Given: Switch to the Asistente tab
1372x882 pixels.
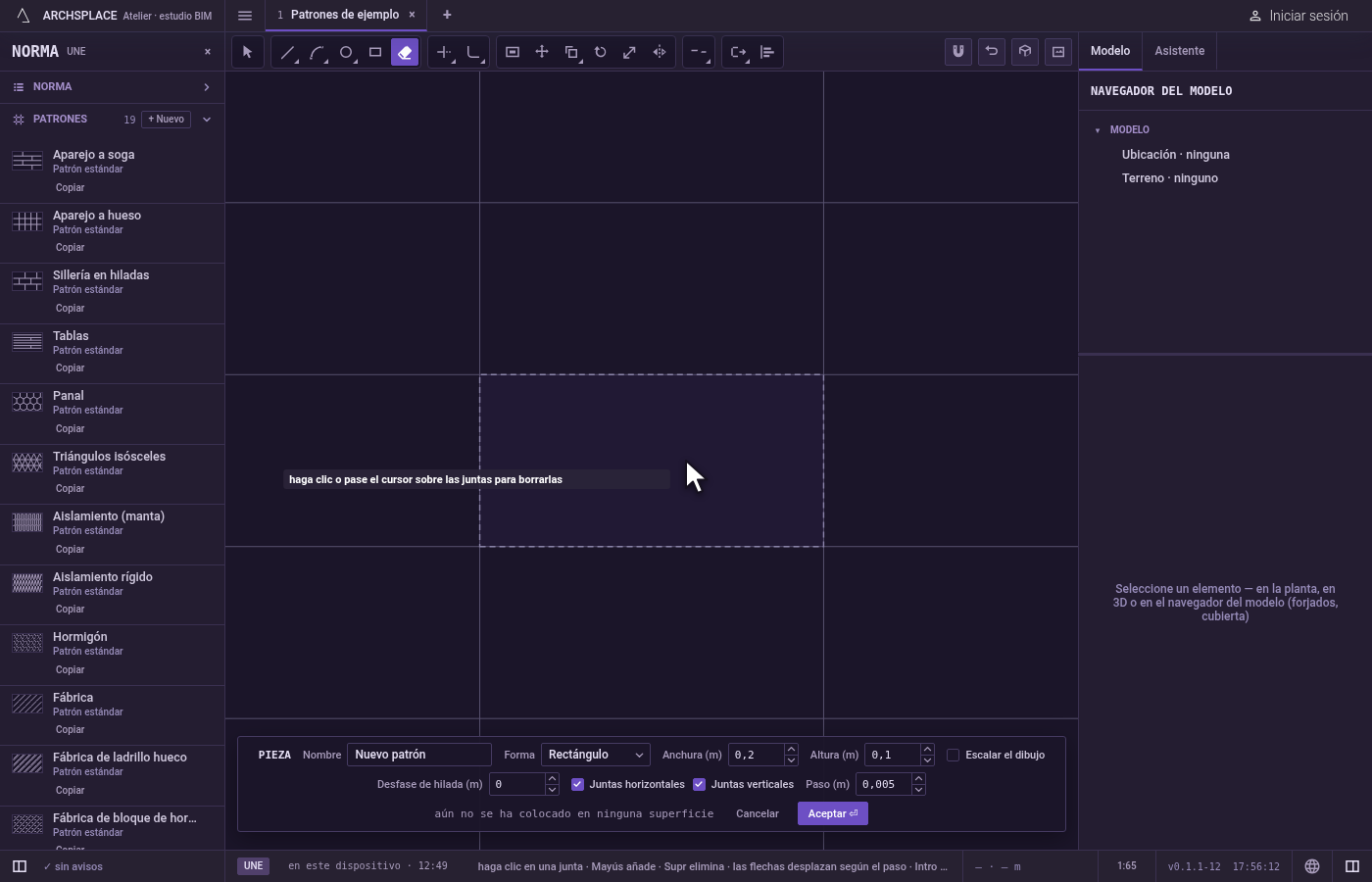Looking at the screenshot, I should coord(1179,51).
